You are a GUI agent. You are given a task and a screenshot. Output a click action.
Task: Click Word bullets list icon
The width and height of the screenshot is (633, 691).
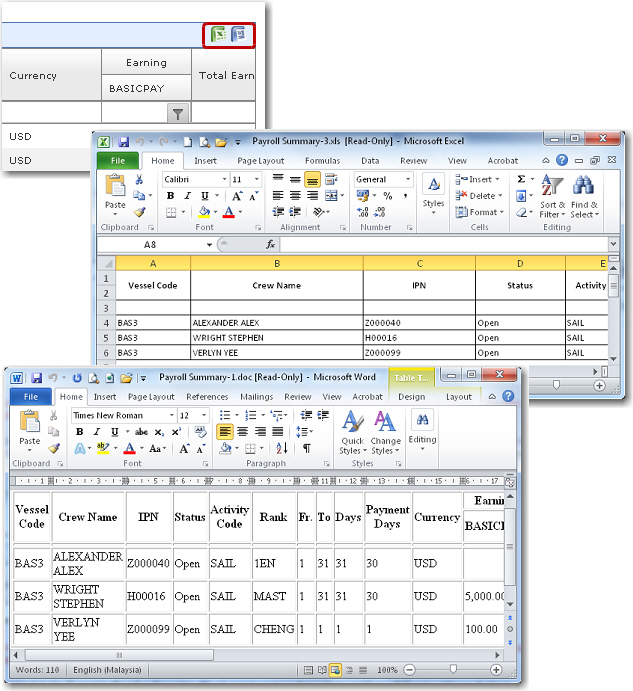tap(225, 415)
